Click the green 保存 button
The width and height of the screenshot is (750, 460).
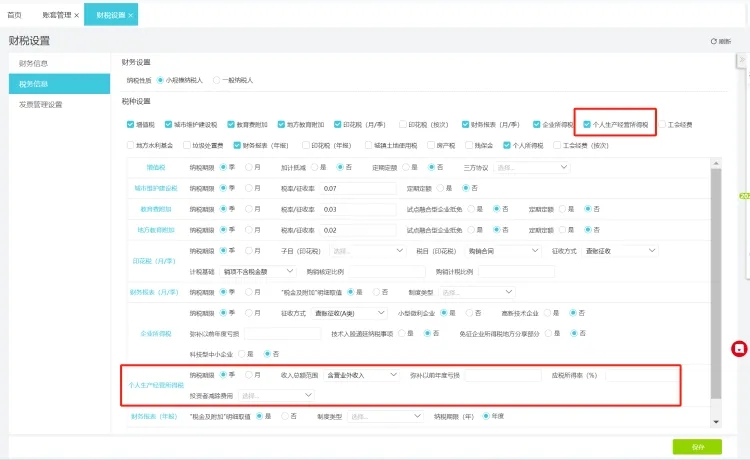coord(697,446)
